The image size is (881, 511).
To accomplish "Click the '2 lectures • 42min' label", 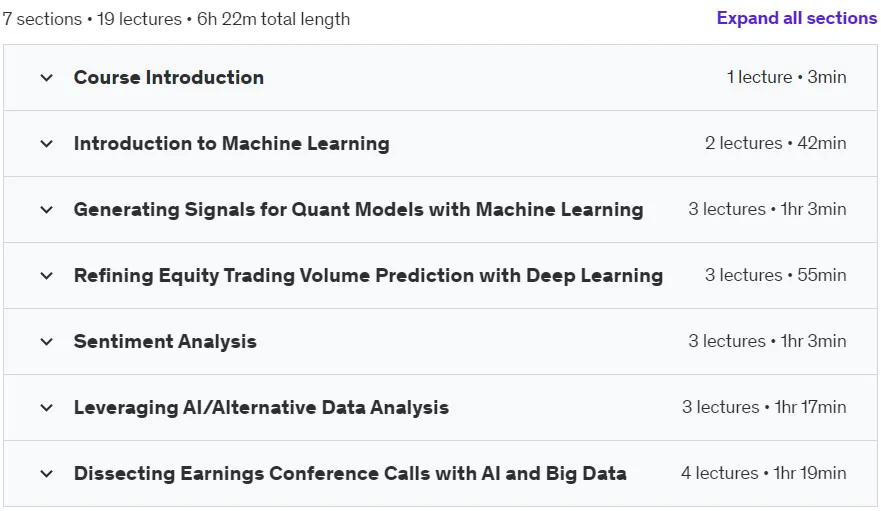I will pyautogui.click(x=776, y=143).
